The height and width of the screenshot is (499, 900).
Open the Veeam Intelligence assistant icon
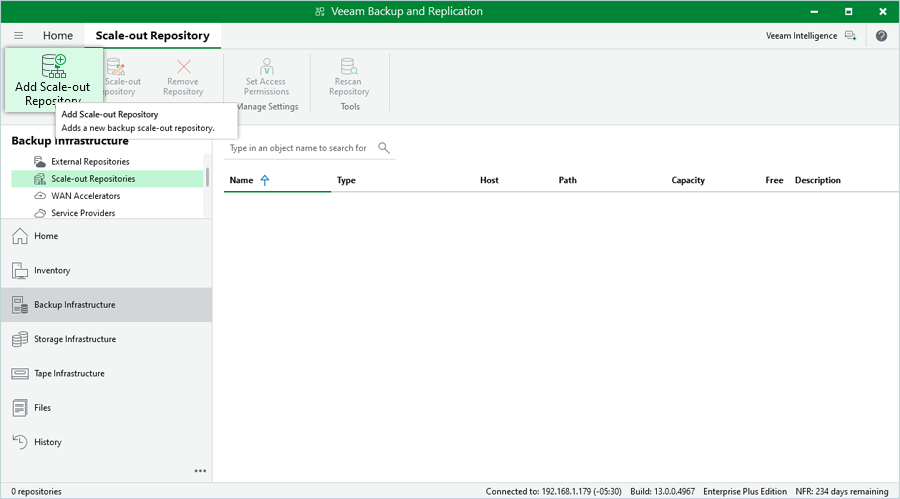click(x=850, y=36)
